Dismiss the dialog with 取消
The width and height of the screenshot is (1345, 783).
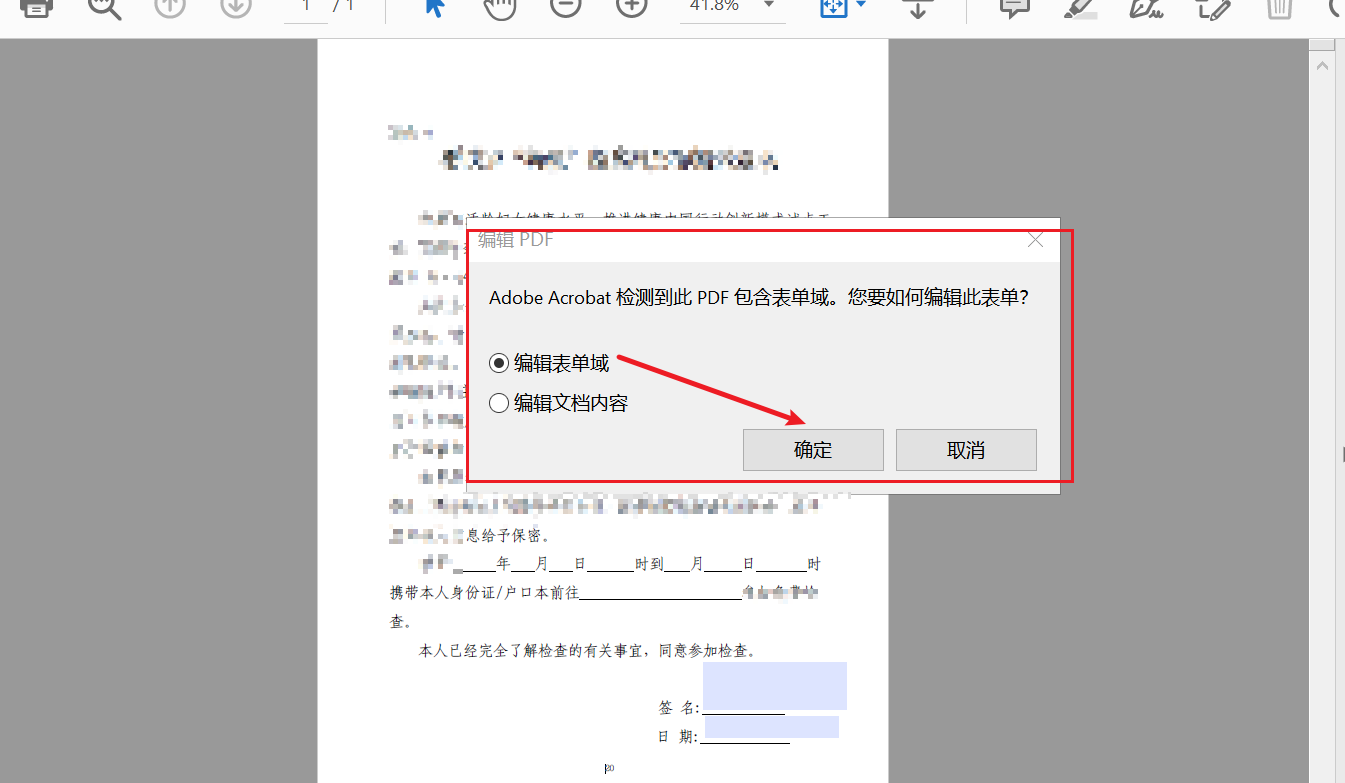pos(966,450)
